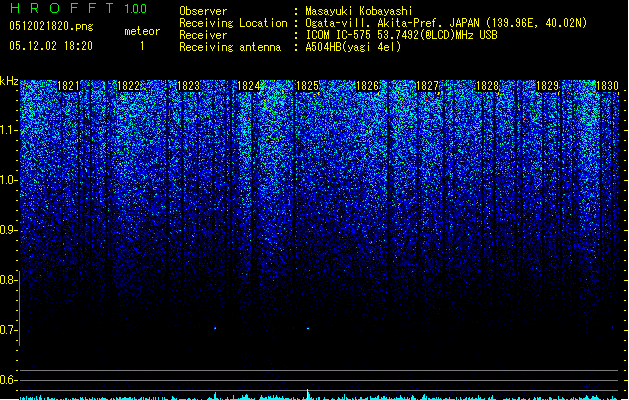Click the 1830 time marker

(x=607, y=85)
